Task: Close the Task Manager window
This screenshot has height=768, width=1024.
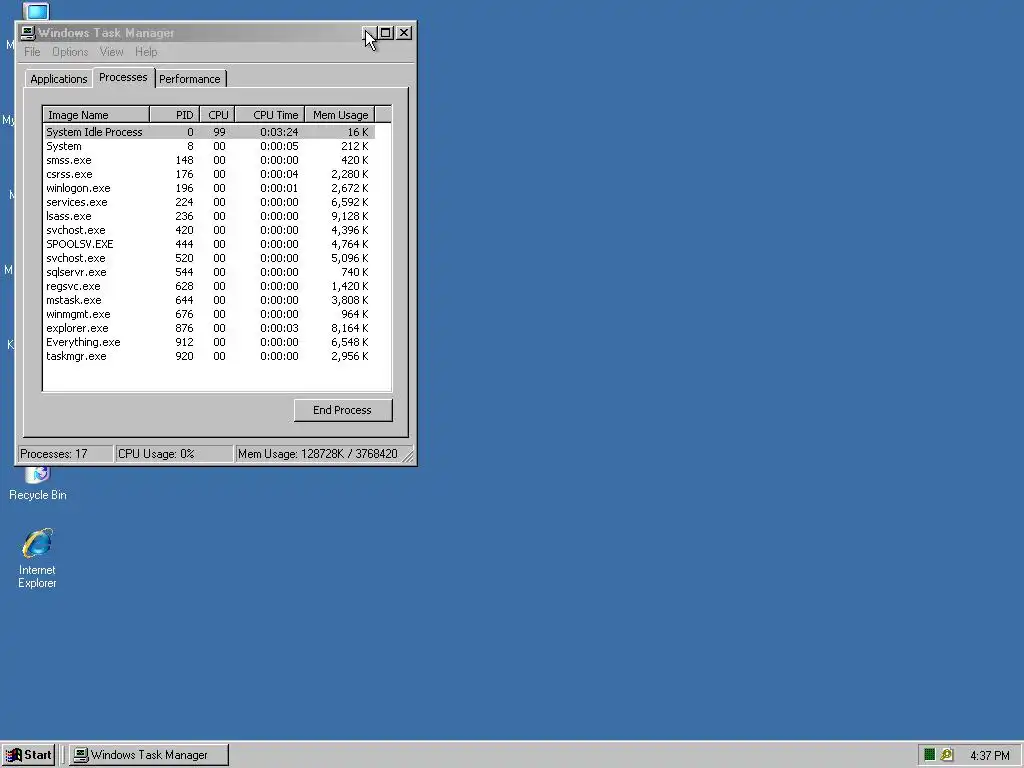Action: click(x=404, y=33)
